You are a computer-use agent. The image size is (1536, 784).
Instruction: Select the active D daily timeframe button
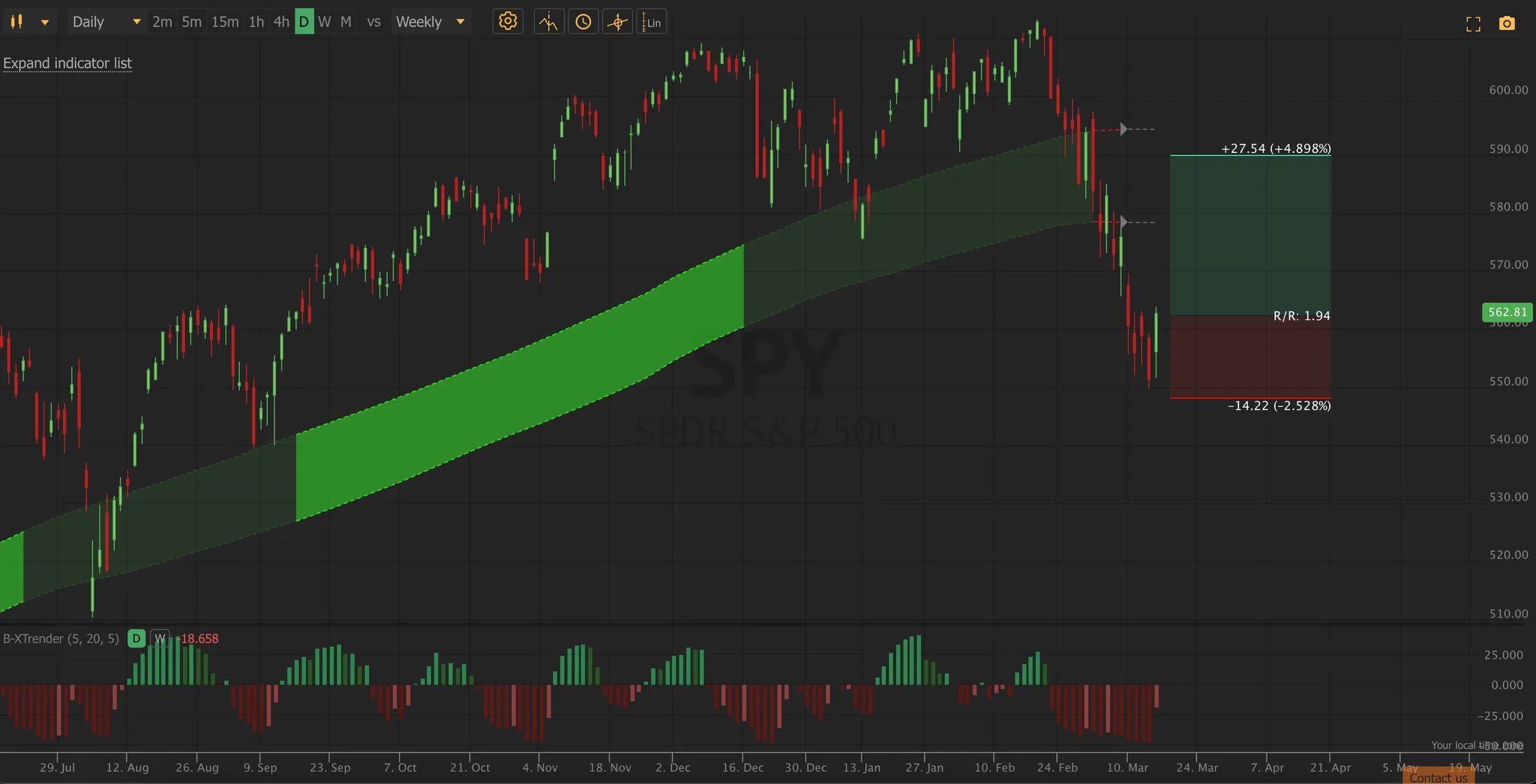pos(304,22)
